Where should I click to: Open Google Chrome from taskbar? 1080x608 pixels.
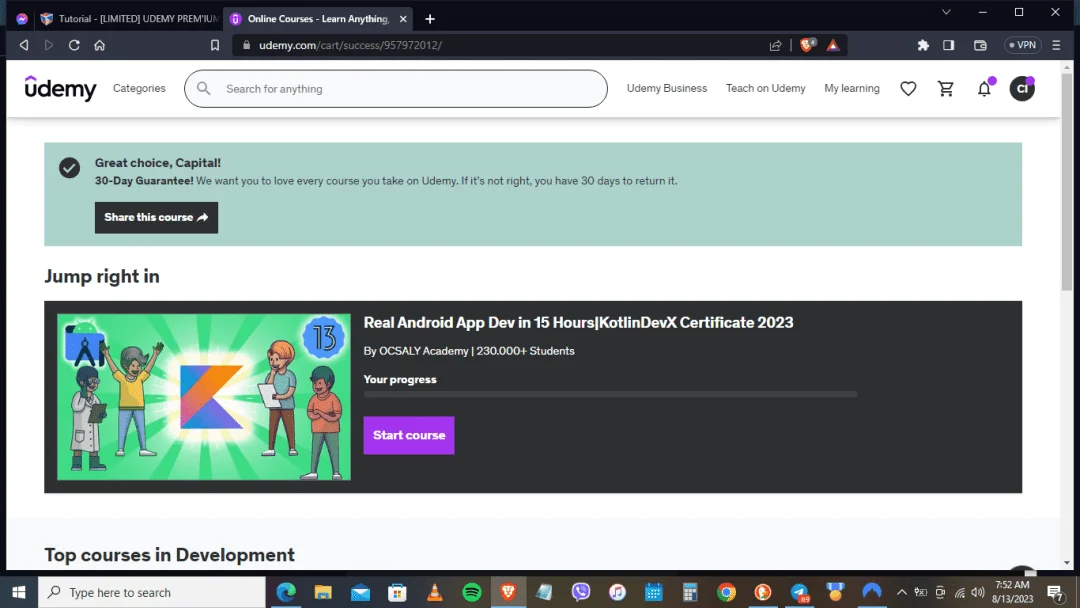click(x=726, y=592)
